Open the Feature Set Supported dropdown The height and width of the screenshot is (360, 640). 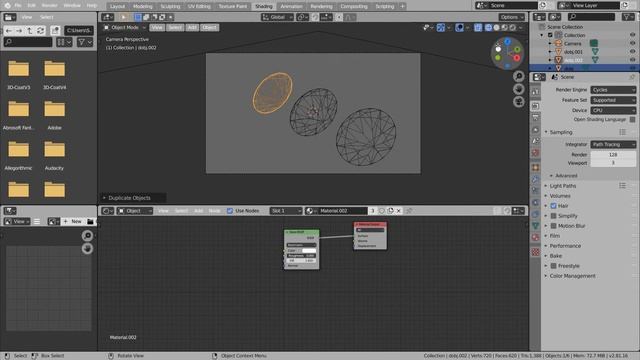click(613, 100)
